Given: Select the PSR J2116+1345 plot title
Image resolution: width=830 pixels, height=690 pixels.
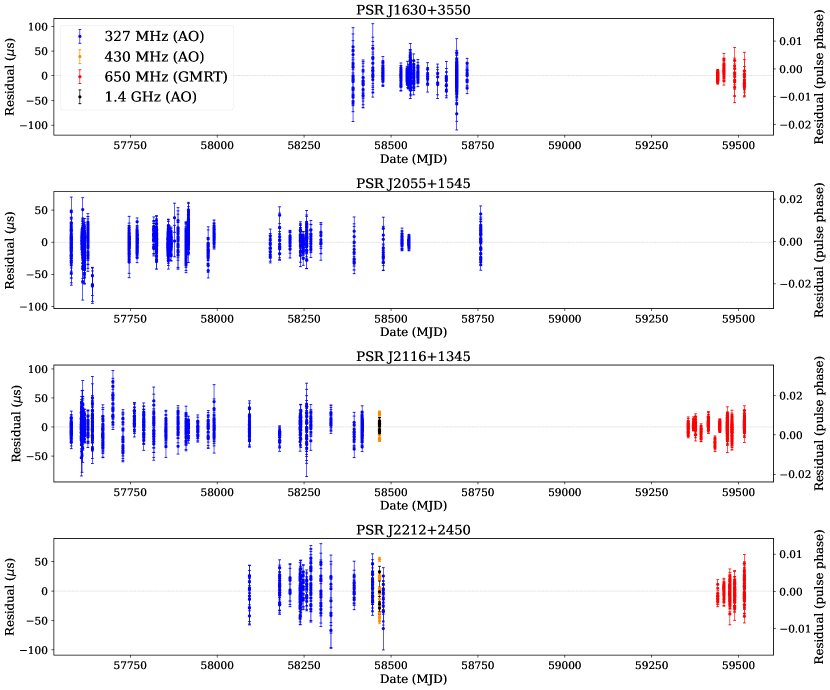Looking at the screenshot, I should [413, 356].
